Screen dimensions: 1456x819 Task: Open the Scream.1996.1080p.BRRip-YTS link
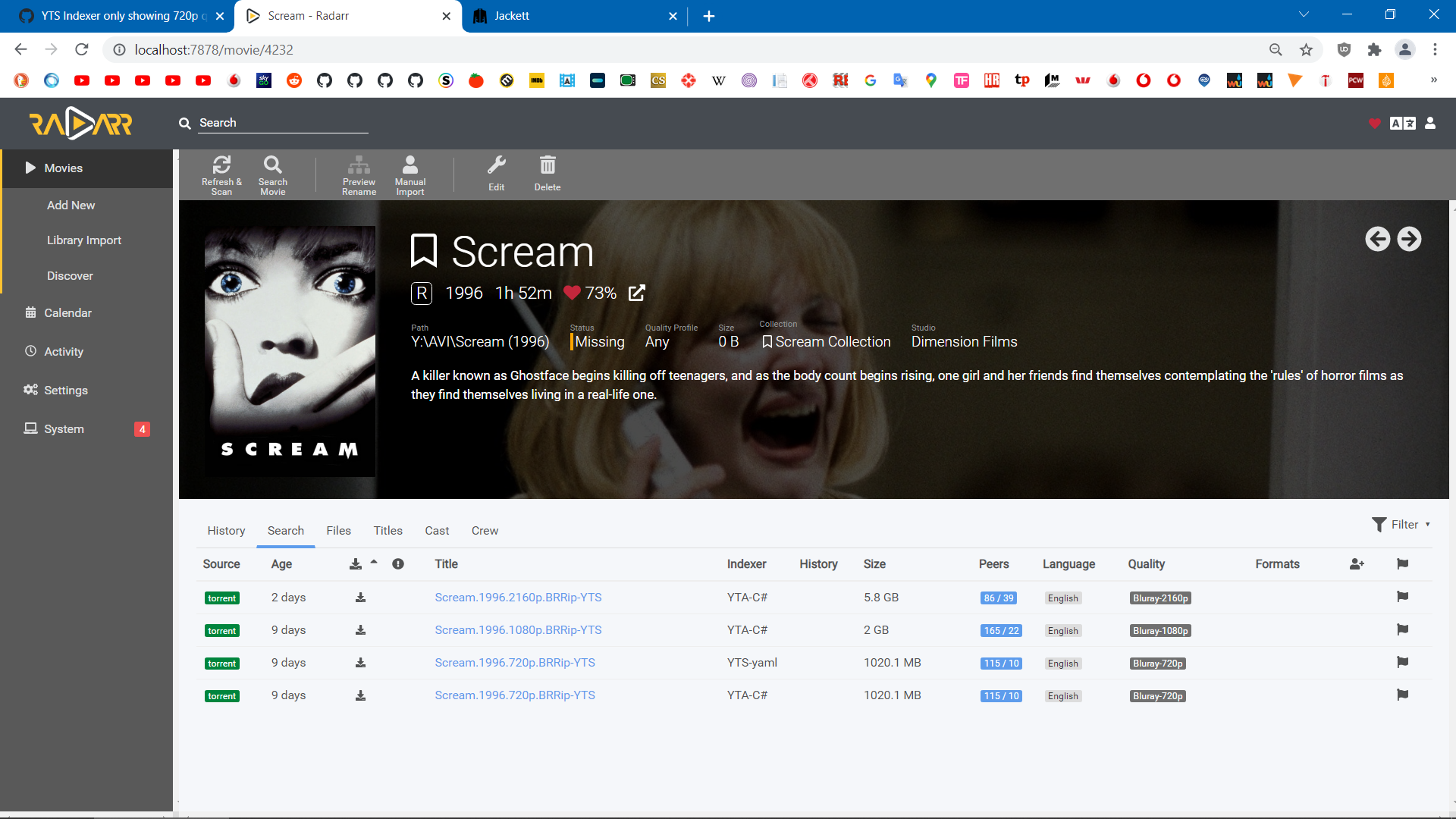coord(518,630)
